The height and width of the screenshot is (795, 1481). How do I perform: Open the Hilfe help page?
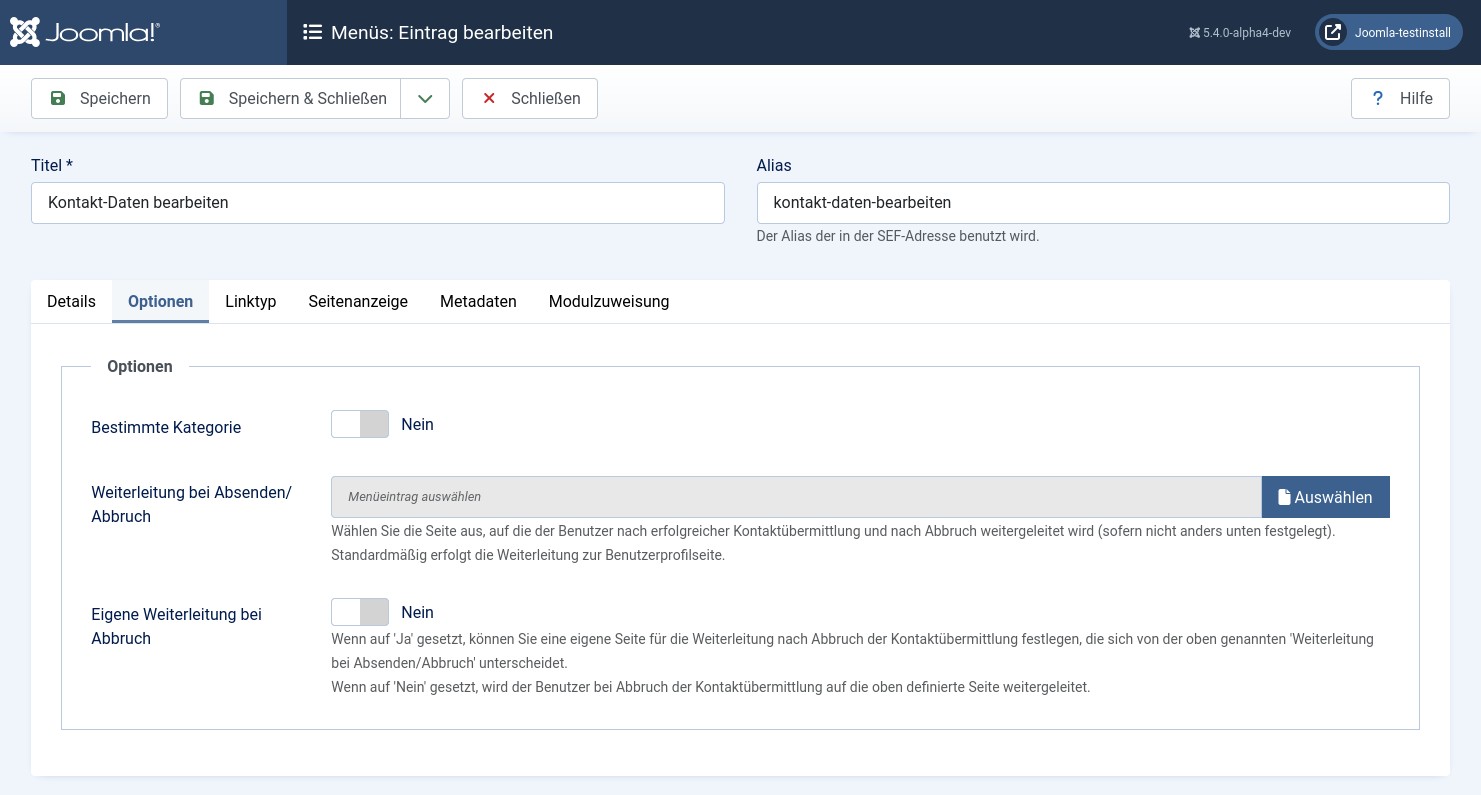click(1399, 98)
